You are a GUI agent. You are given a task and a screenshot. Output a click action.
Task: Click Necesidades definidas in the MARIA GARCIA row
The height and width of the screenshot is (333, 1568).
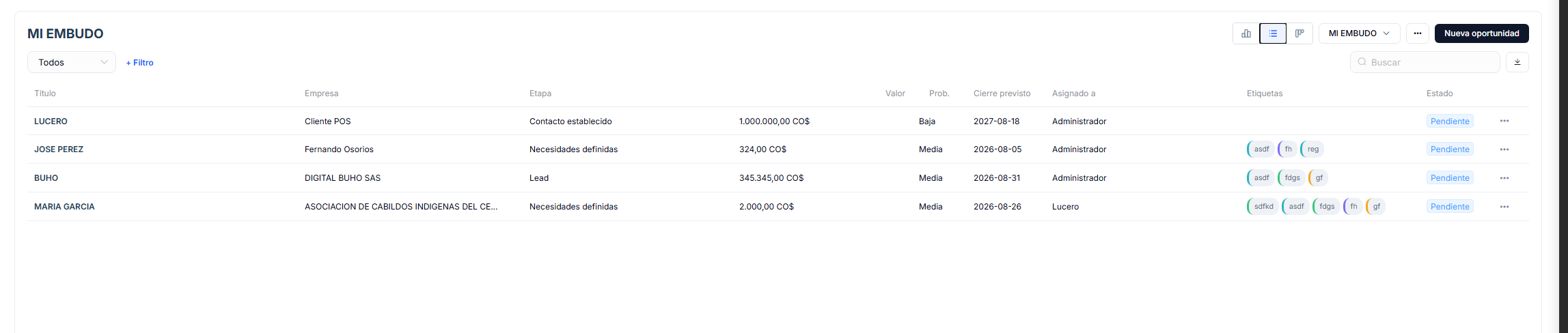click(x=573, y=207)
